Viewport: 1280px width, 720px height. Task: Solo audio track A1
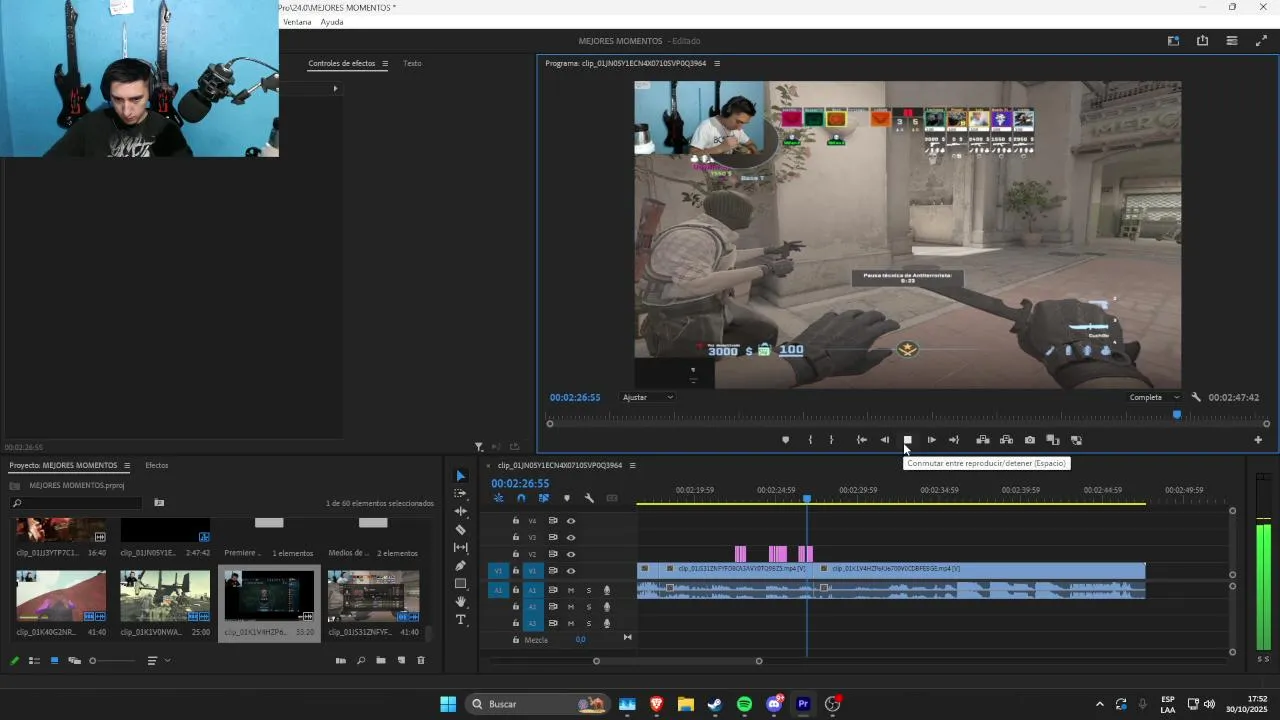coord(588,590)
